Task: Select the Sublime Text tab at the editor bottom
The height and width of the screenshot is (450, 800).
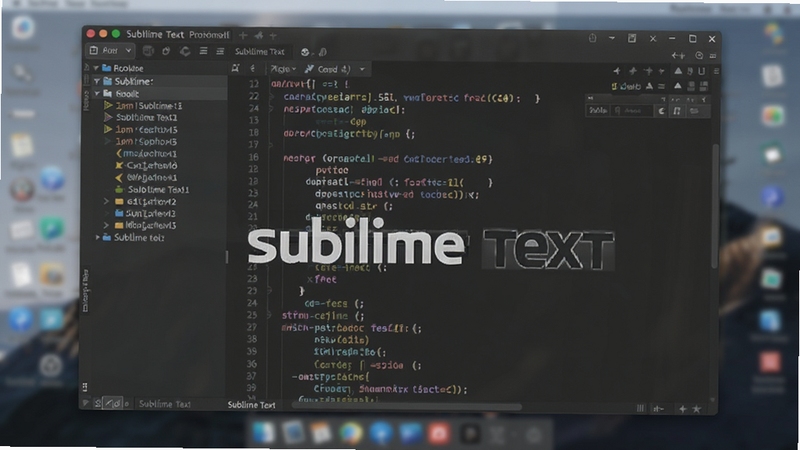Action: pos(252,405)
